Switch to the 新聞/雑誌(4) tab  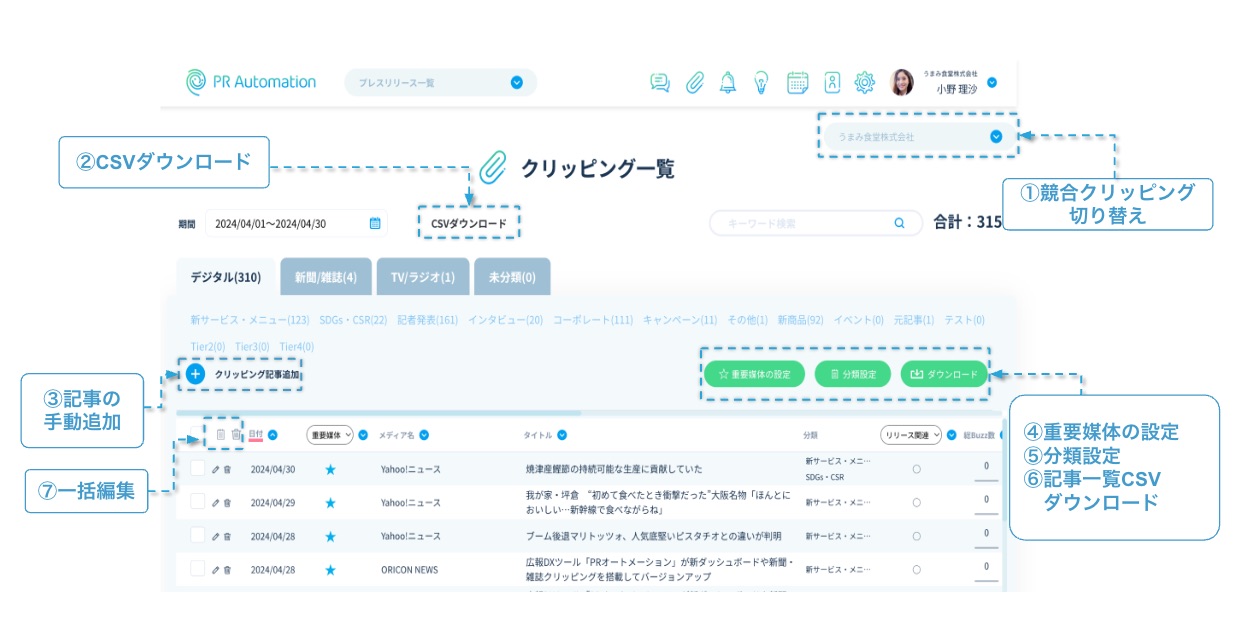coord(325,277)
